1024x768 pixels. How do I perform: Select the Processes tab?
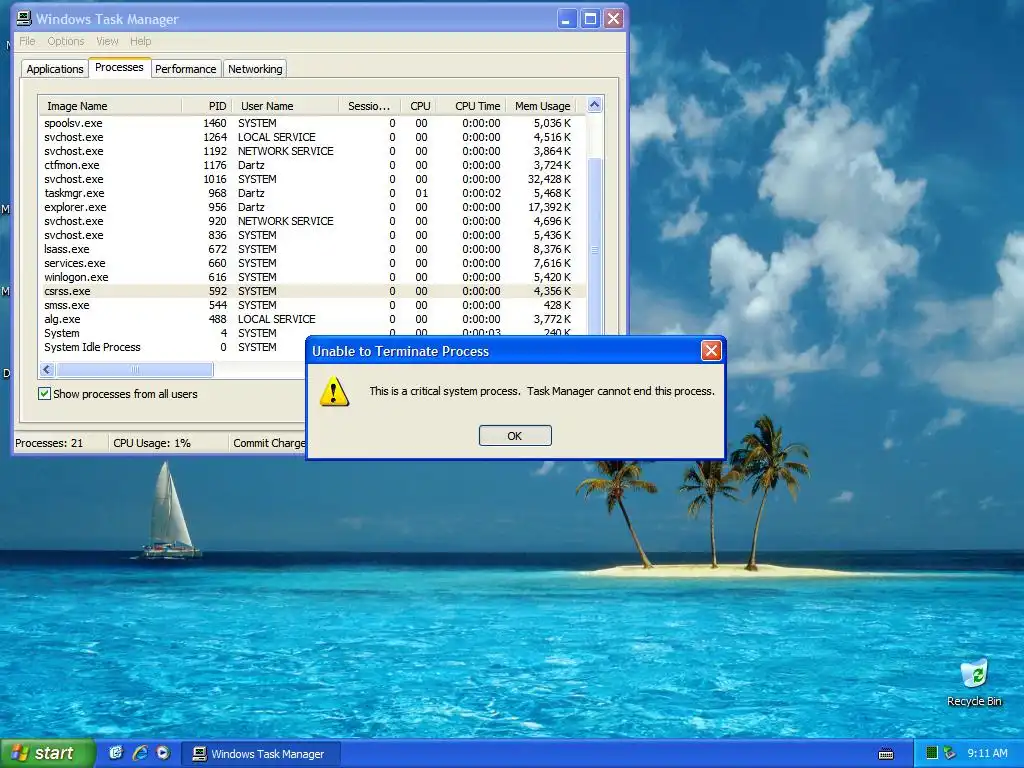(119, 67)
